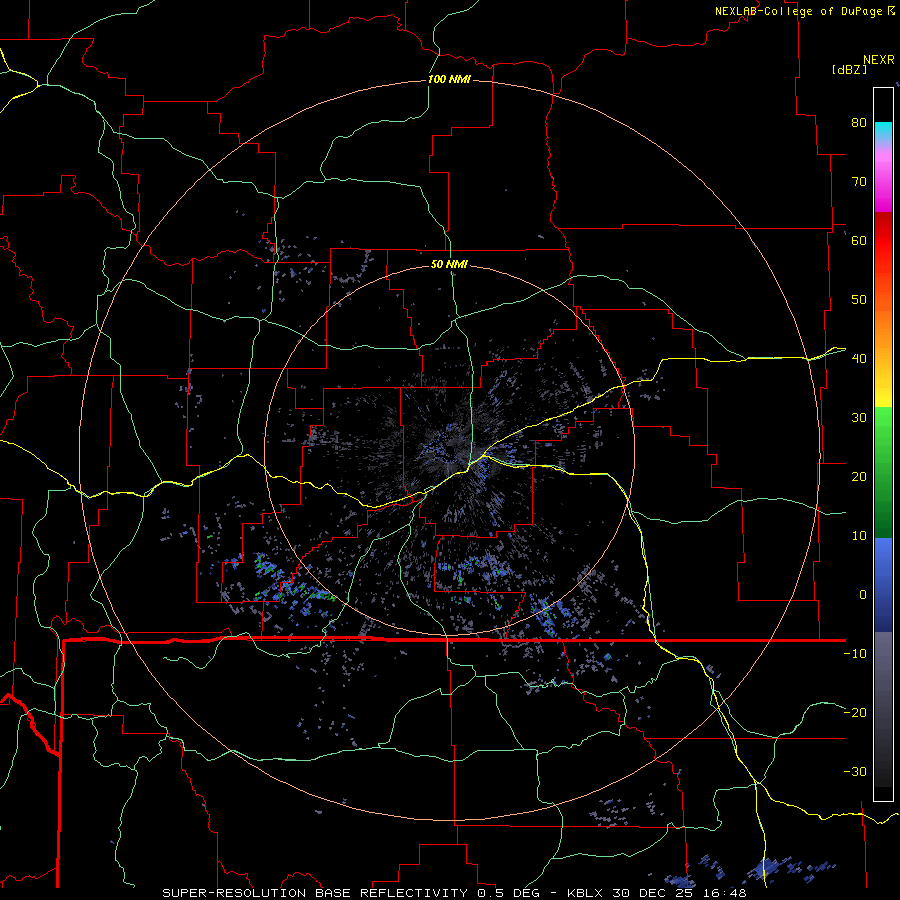The image size is (900, 900).
Task: Click the 70 dBZ scale value
Action: click(859, 181)
